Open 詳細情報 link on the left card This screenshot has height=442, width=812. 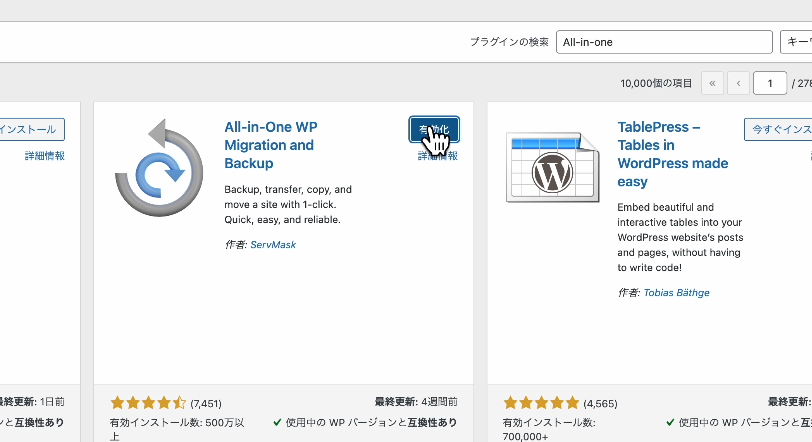click(x=45, y=156)
